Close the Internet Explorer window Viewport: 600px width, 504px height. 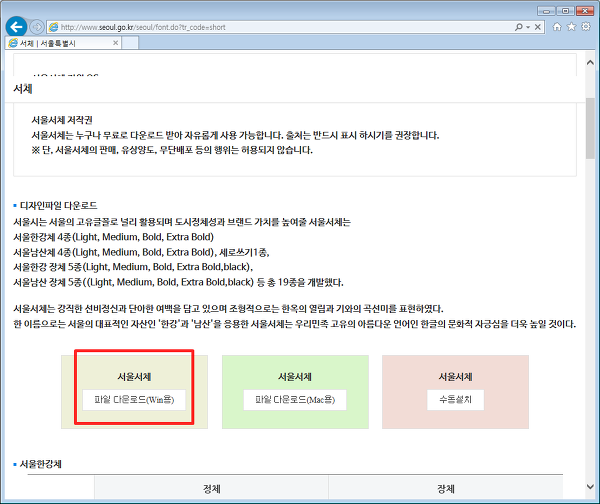[585, 11]
